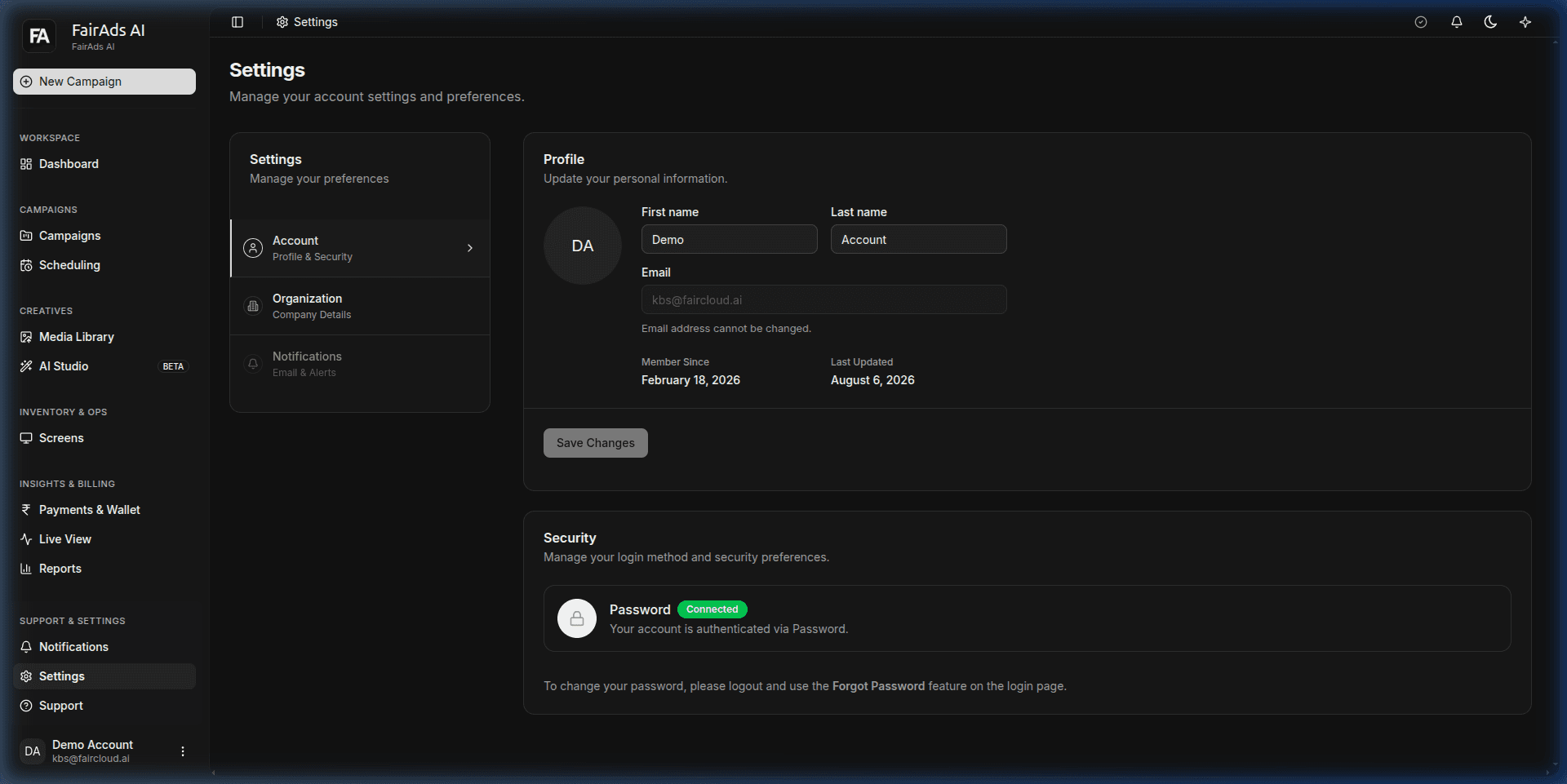Open the sparkle AI assistant icon
This screenshot has height=784, width=1567.
pos(1525,22)
